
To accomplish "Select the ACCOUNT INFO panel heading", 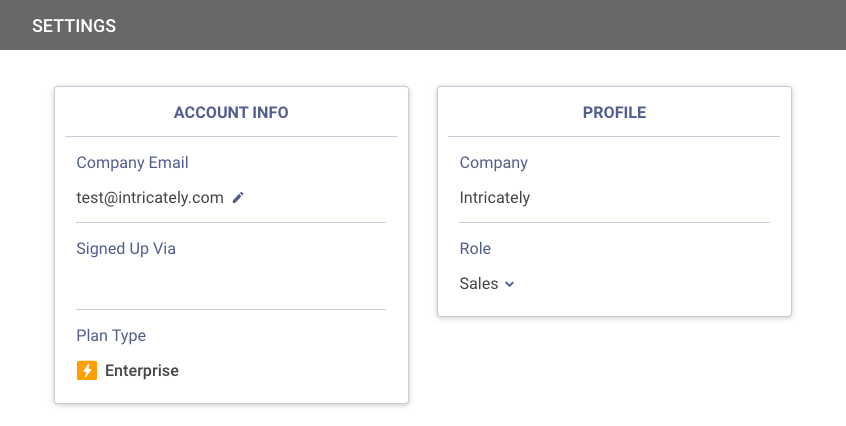I will click(x=231, y=113).
